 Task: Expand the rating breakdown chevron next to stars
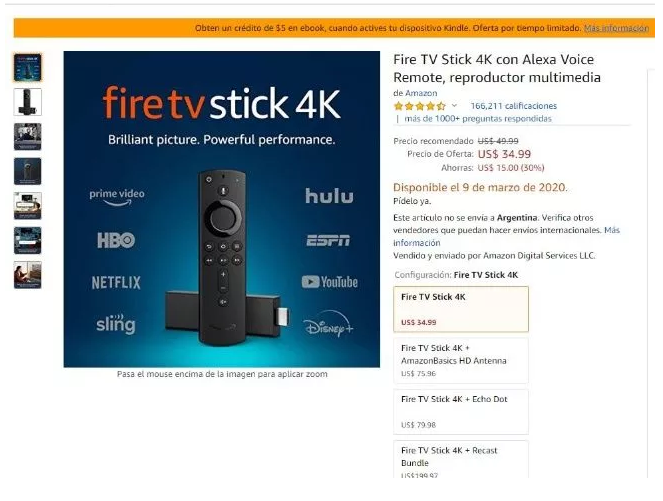tap(454, 105)
